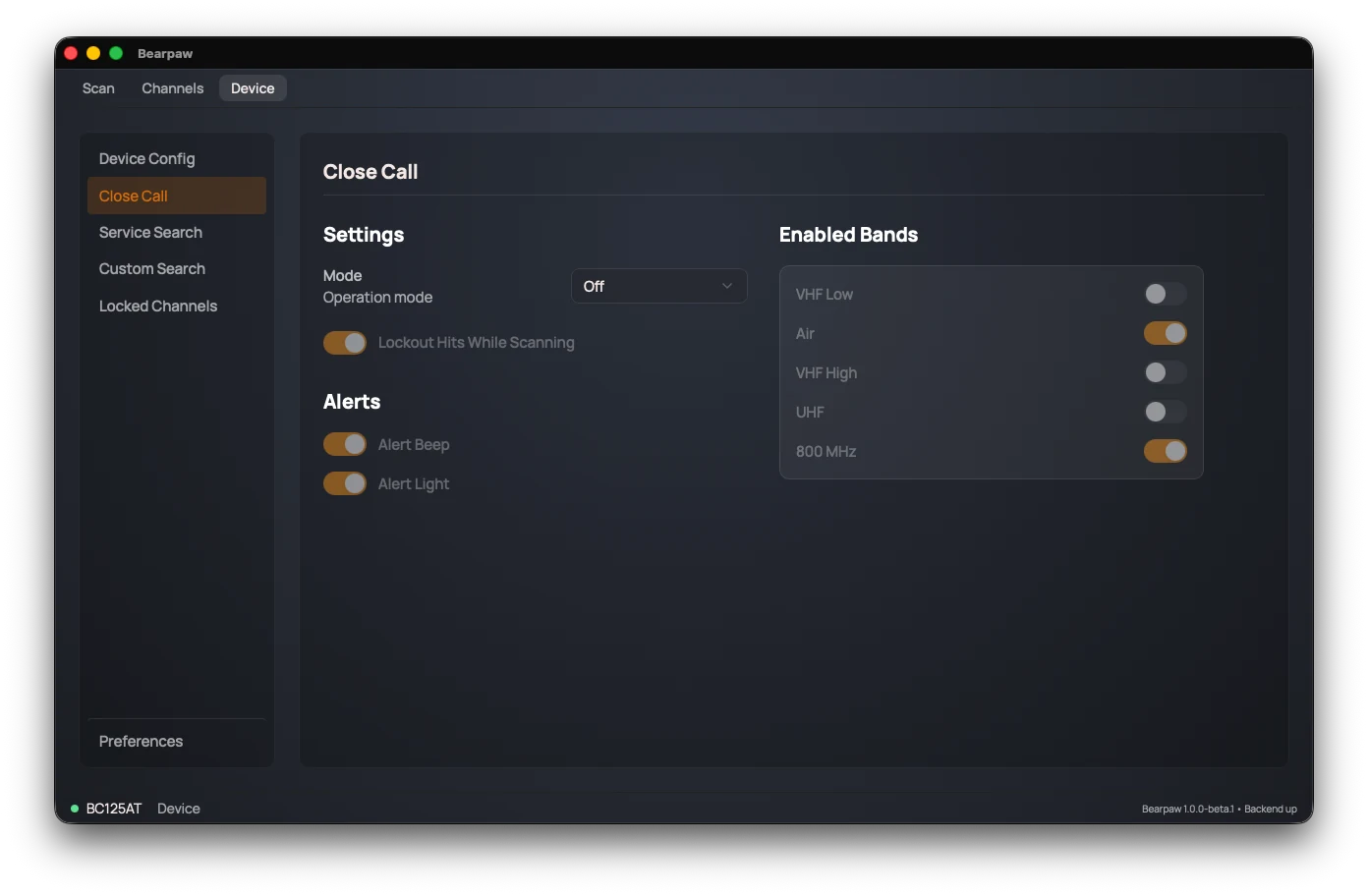Open Preferences in the sidebar
The height and width of the screenshot is (896, 1368).
[177, 741]
